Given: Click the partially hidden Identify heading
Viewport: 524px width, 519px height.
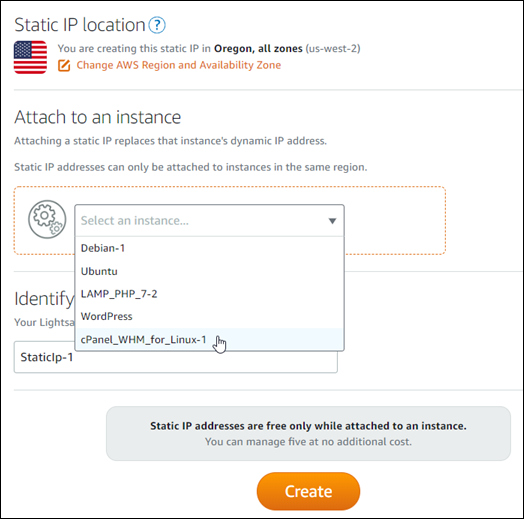Looking at the screenshot, I should click(x=44, y=299).
